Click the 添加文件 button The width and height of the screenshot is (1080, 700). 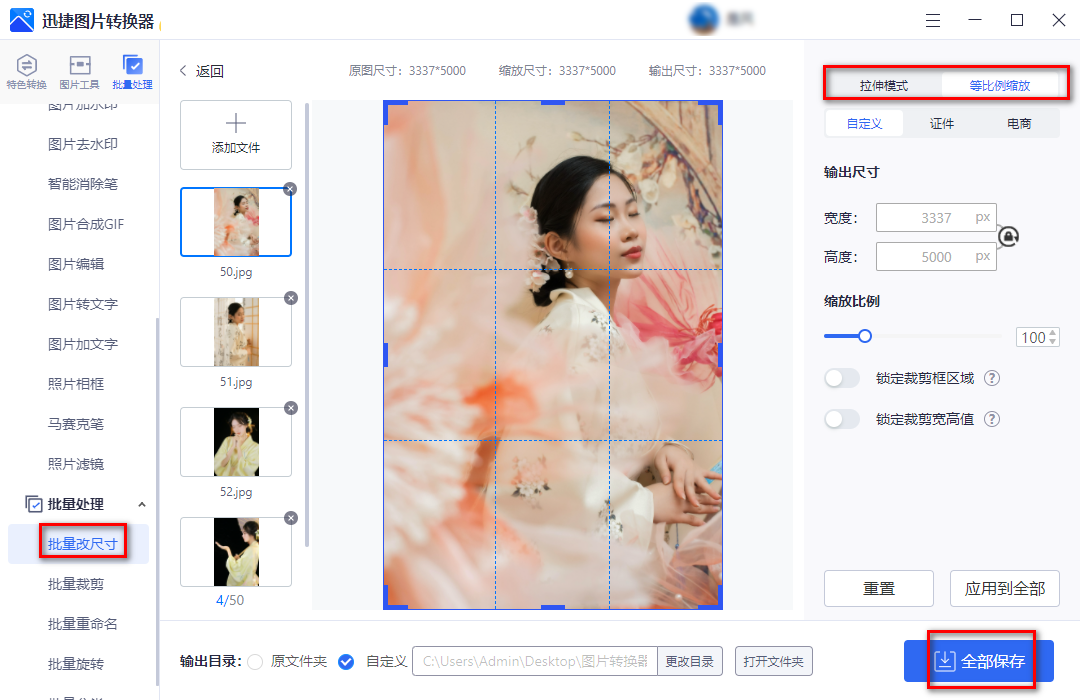[x=236, y=135]
